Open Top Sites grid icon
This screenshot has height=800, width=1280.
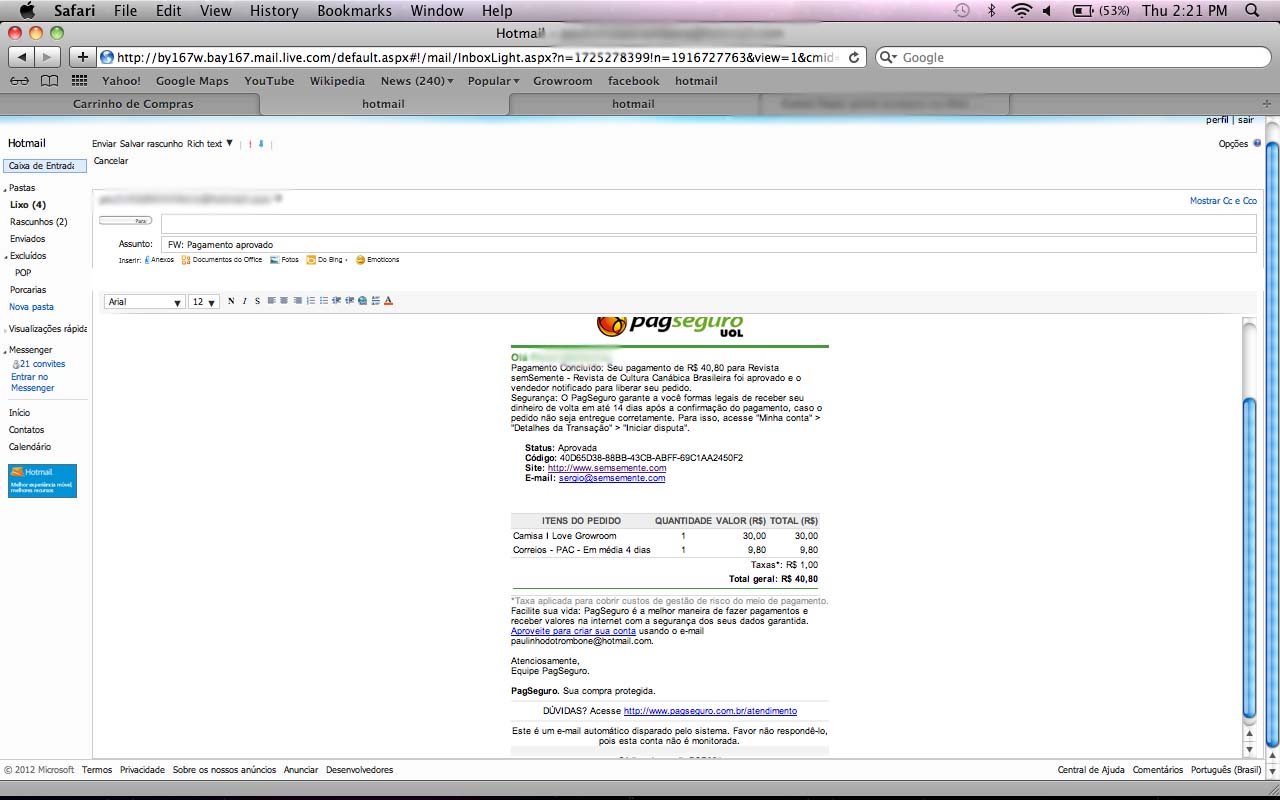click(x=79, y=81)
